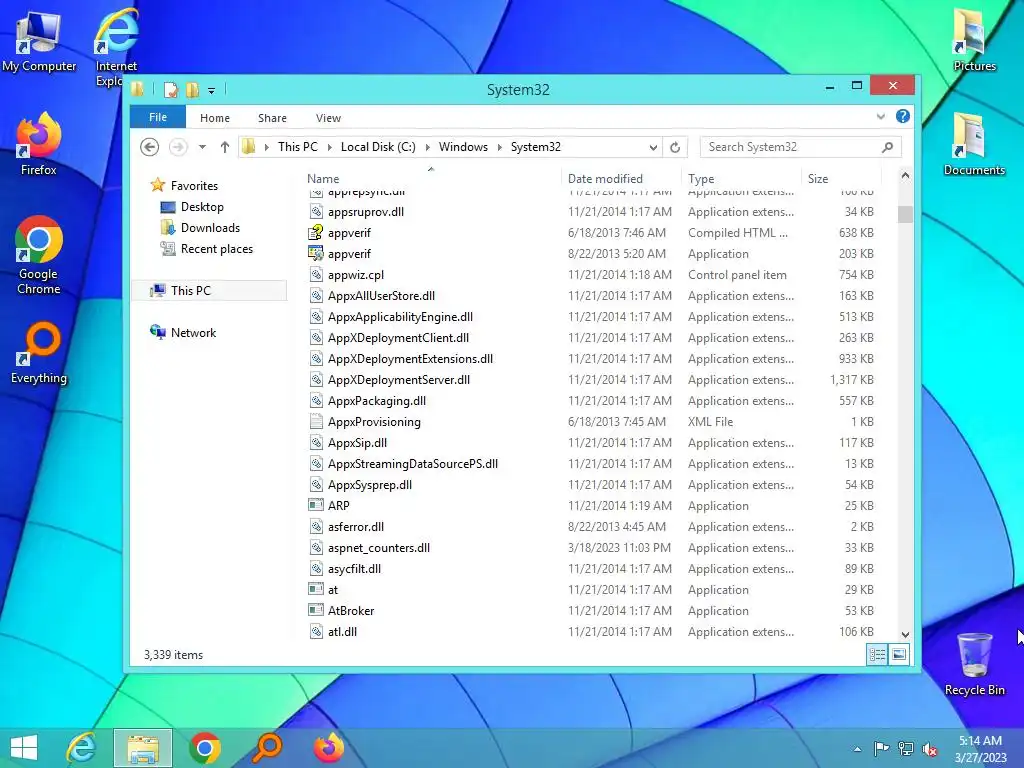
Task: Select Network in navigation pane
Action: pyautogui.click(x=193, y=332)
